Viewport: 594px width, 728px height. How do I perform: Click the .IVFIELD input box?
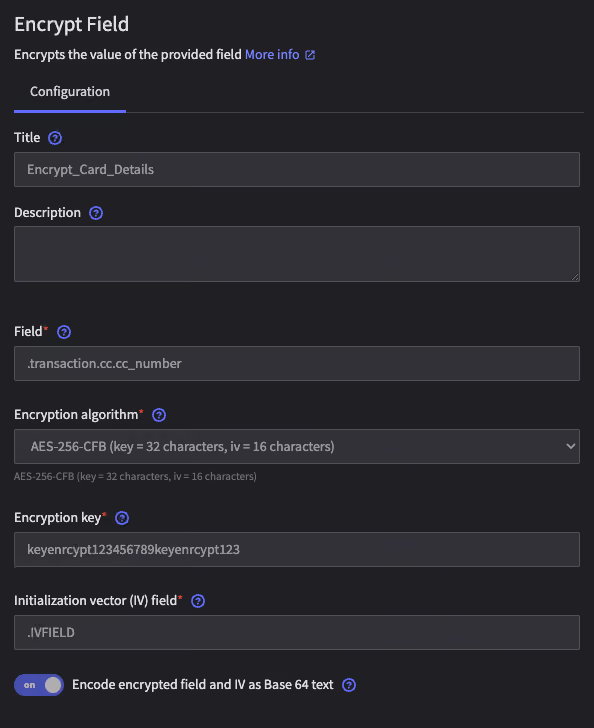297,633
